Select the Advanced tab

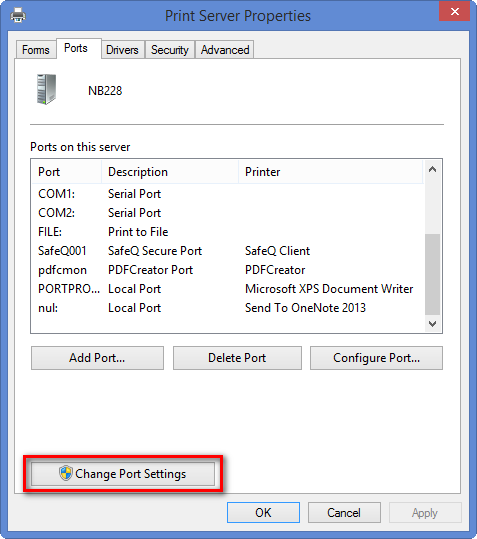[x=225, y=50]
